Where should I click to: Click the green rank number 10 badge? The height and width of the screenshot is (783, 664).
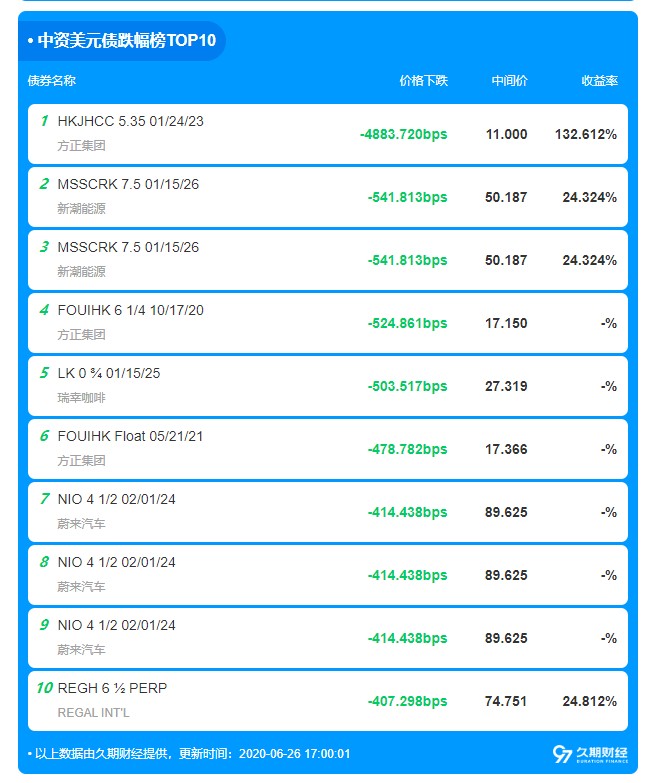tap(44, 688)
